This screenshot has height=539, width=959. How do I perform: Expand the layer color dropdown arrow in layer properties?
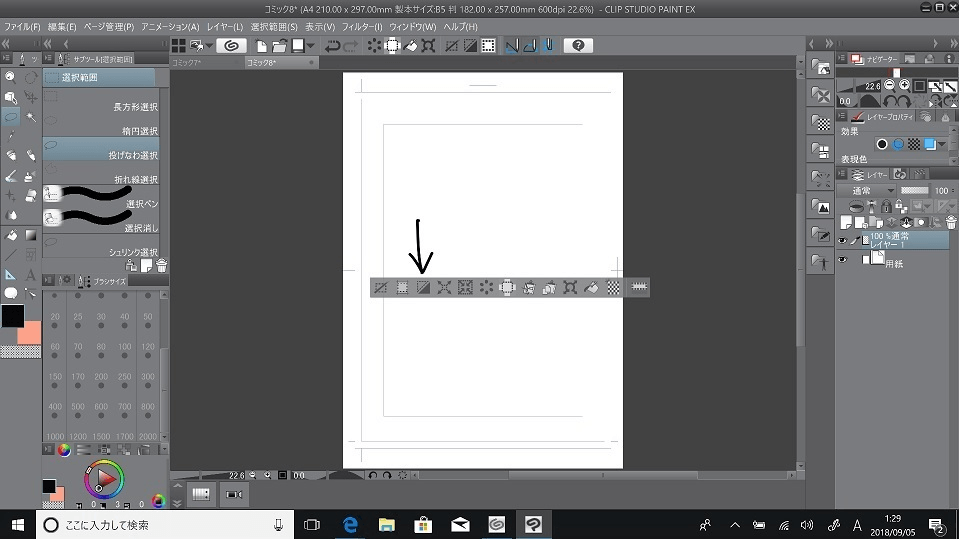[942, 145]
